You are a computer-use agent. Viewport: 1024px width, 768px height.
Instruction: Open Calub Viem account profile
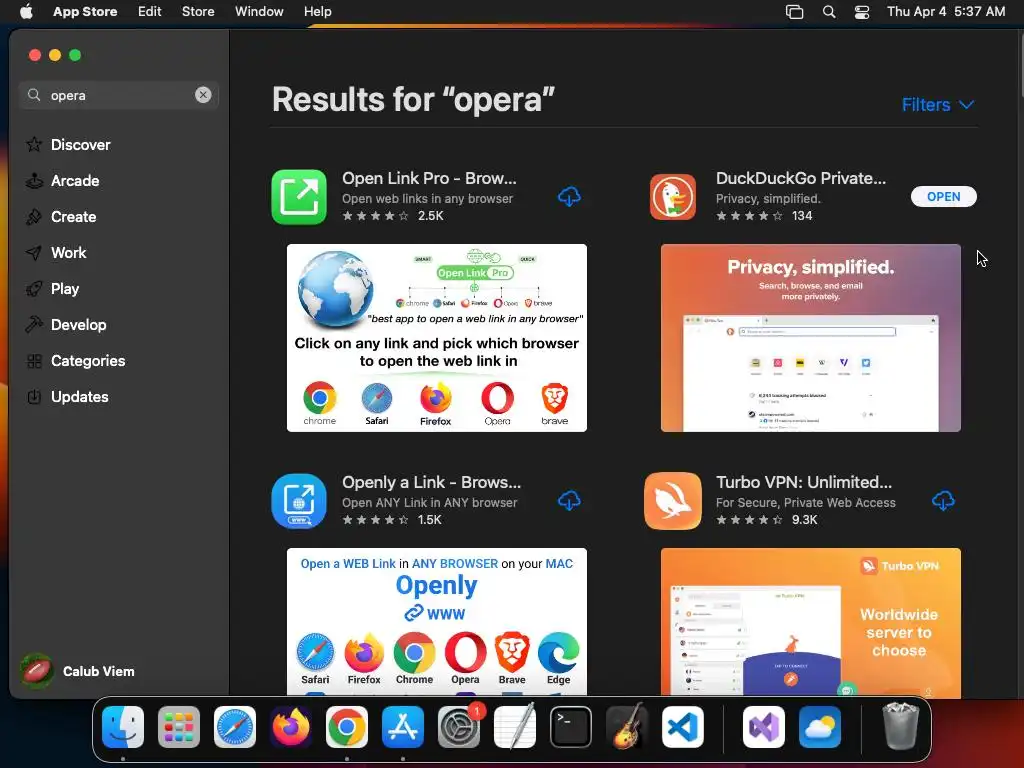(x=77, y=671)
